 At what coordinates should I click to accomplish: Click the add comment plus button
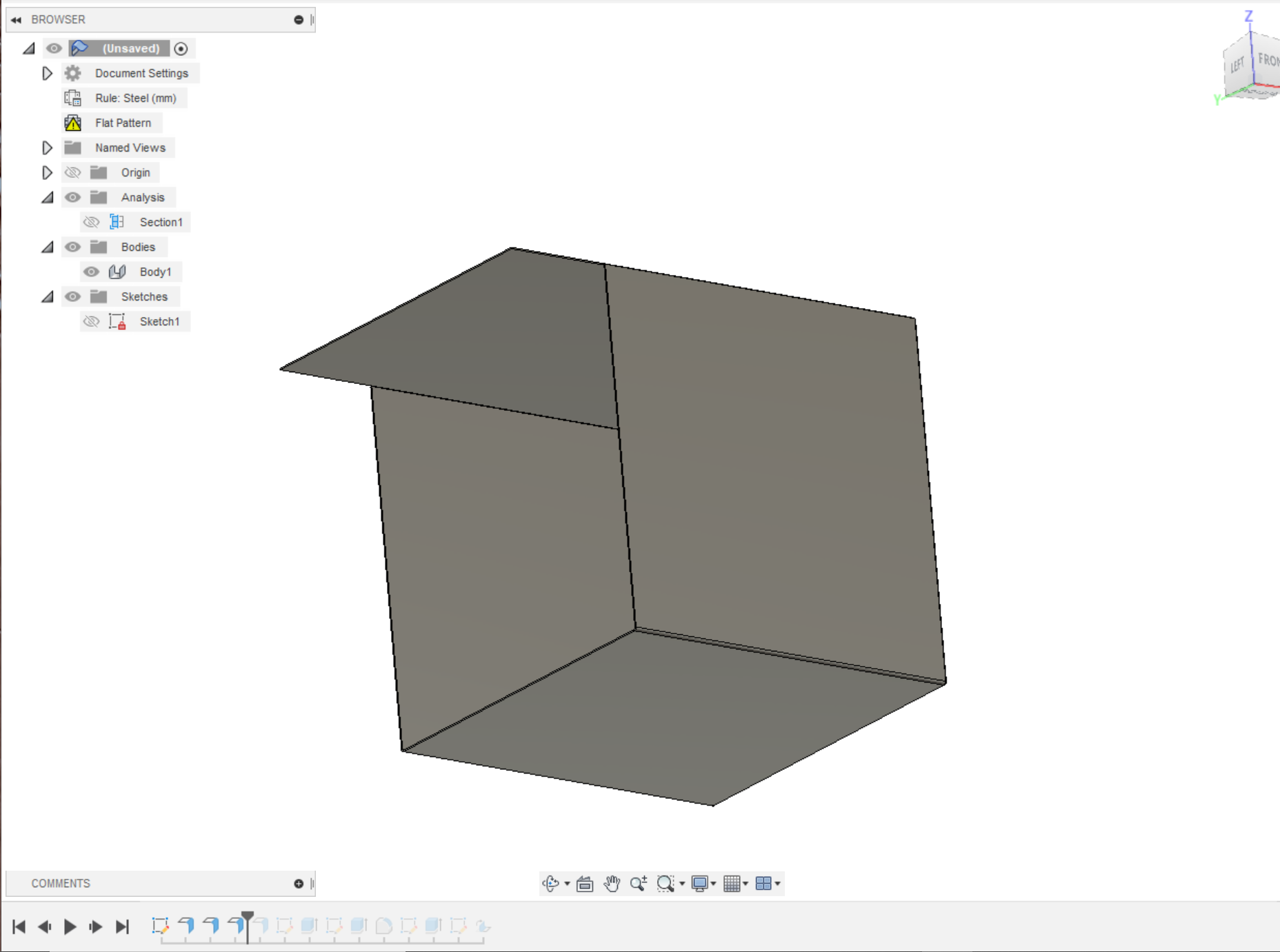297,883
